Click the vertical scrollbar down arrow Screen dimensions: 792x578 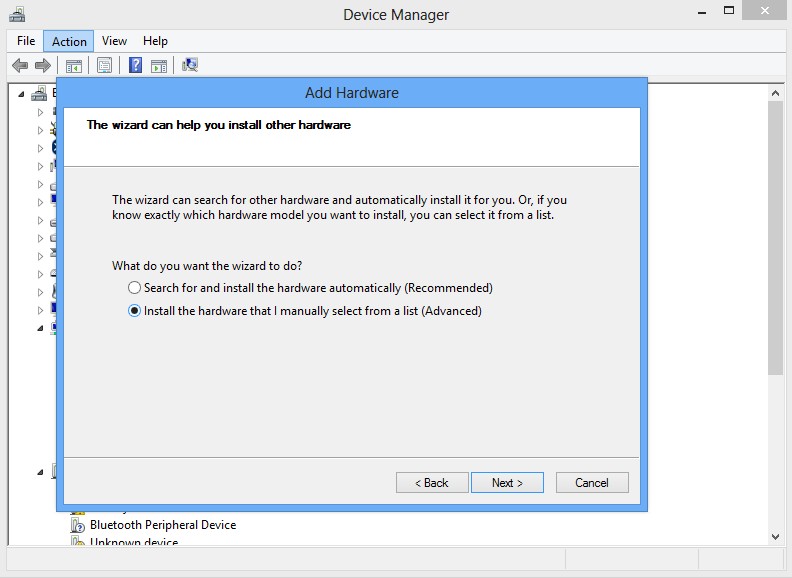[x=775, y=537]
